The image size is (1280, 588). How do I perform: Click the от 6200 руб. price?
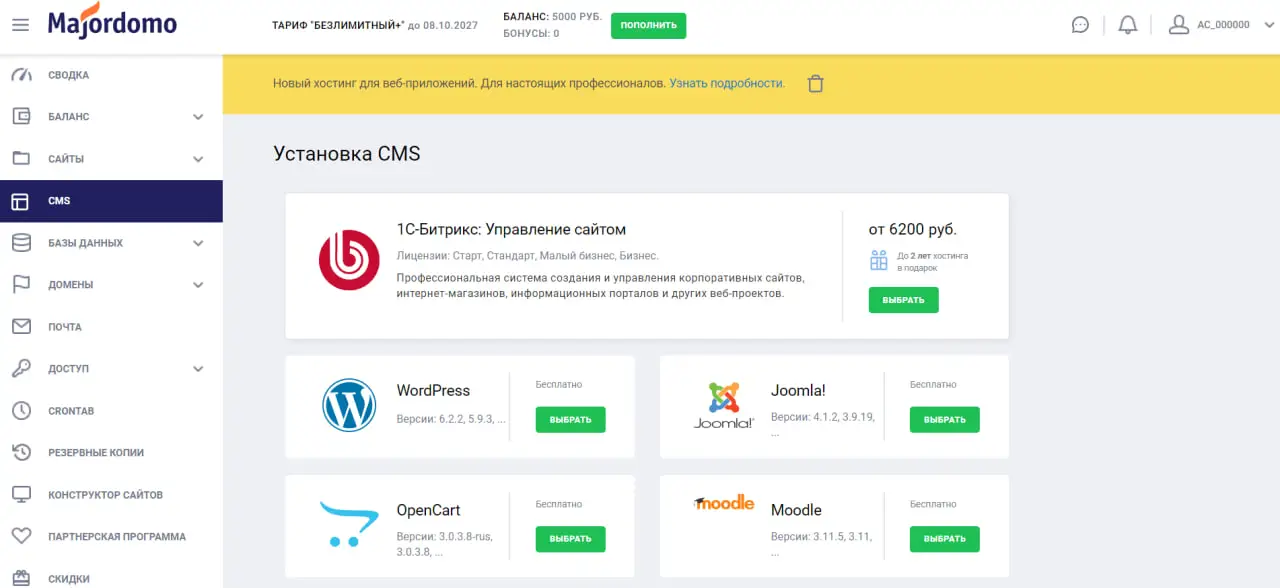(x=913, y=230)
